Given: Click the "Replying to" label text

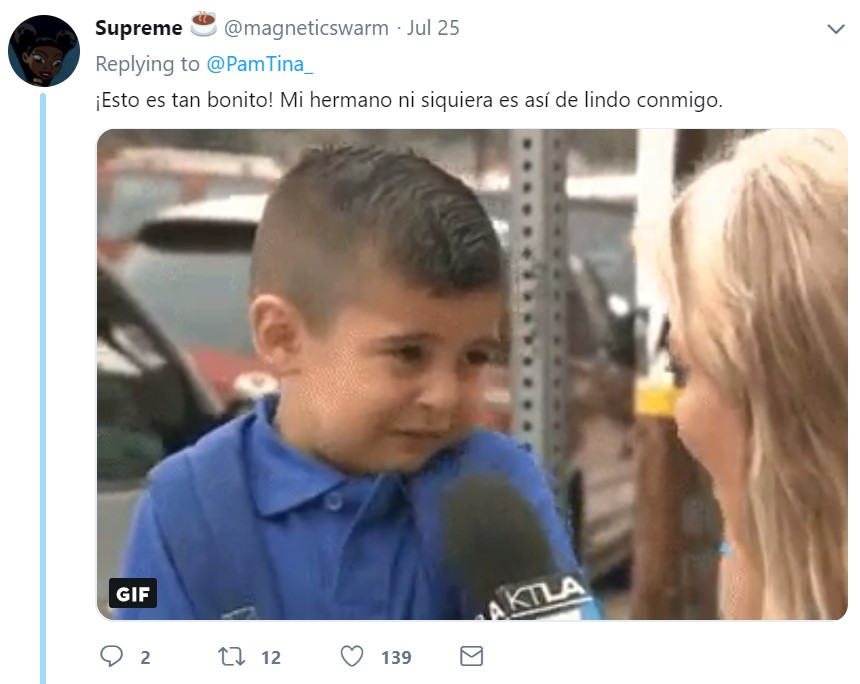Looking at the screenshot, I should tap(148, 64).
